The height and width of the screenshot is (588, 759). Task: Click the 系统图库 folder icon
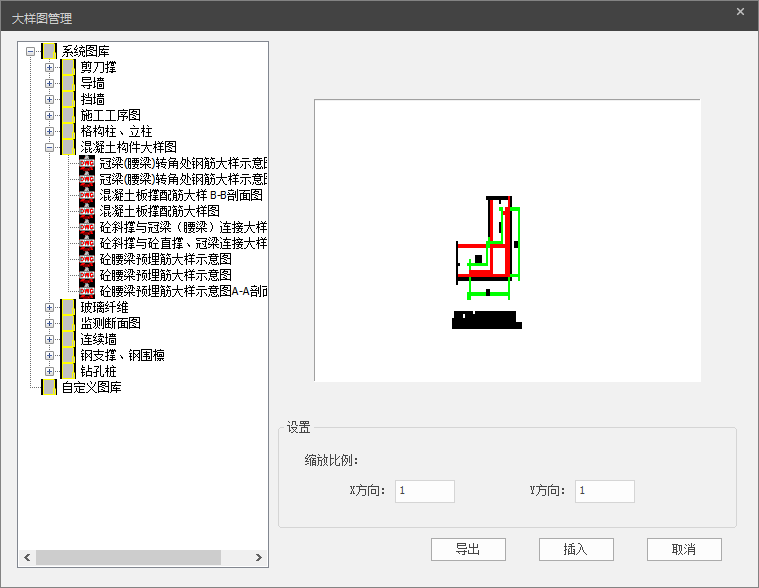click(49, 51)
